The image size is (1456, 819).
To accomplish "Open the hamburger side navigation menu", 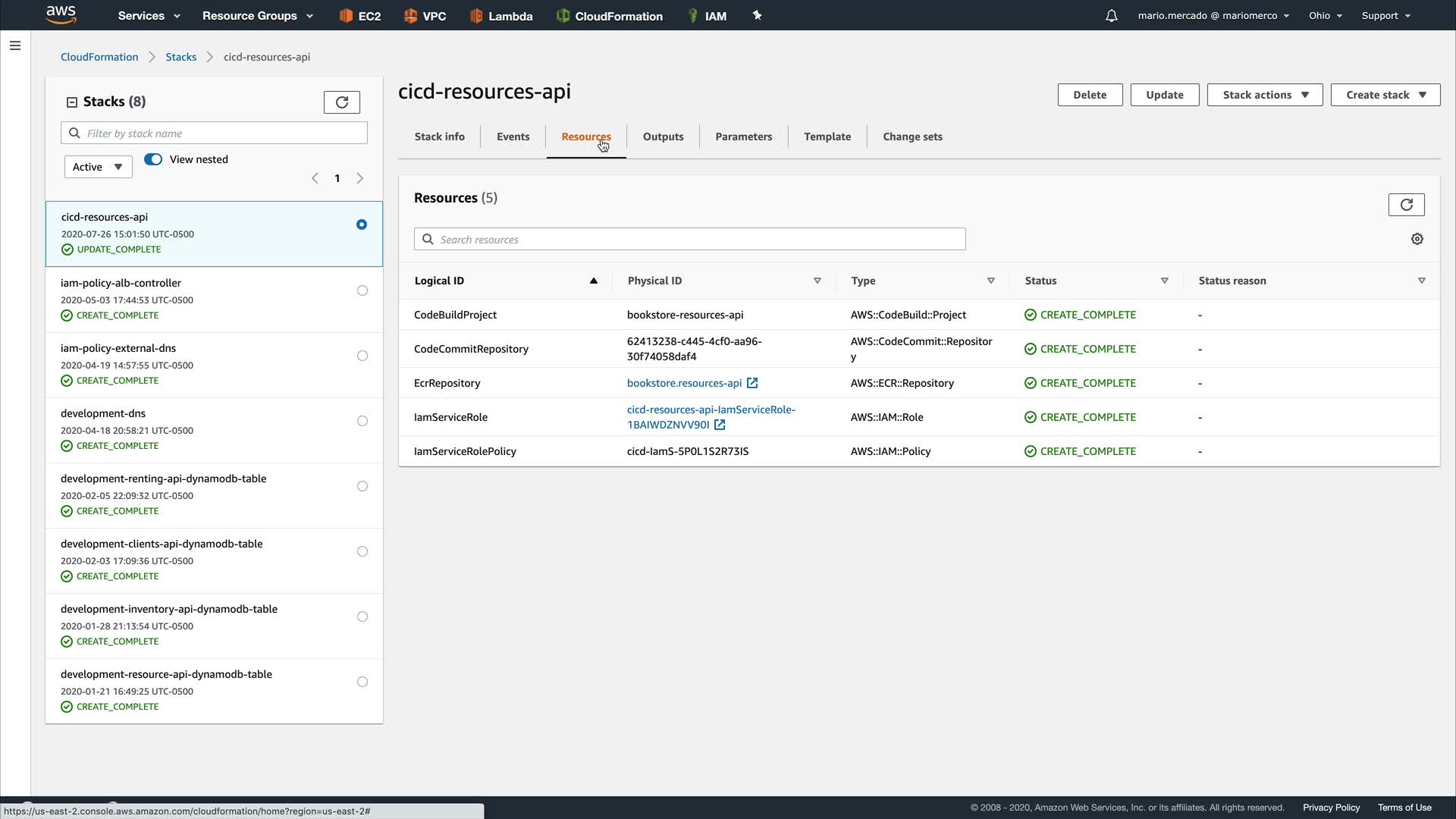I will click(14, 45).
